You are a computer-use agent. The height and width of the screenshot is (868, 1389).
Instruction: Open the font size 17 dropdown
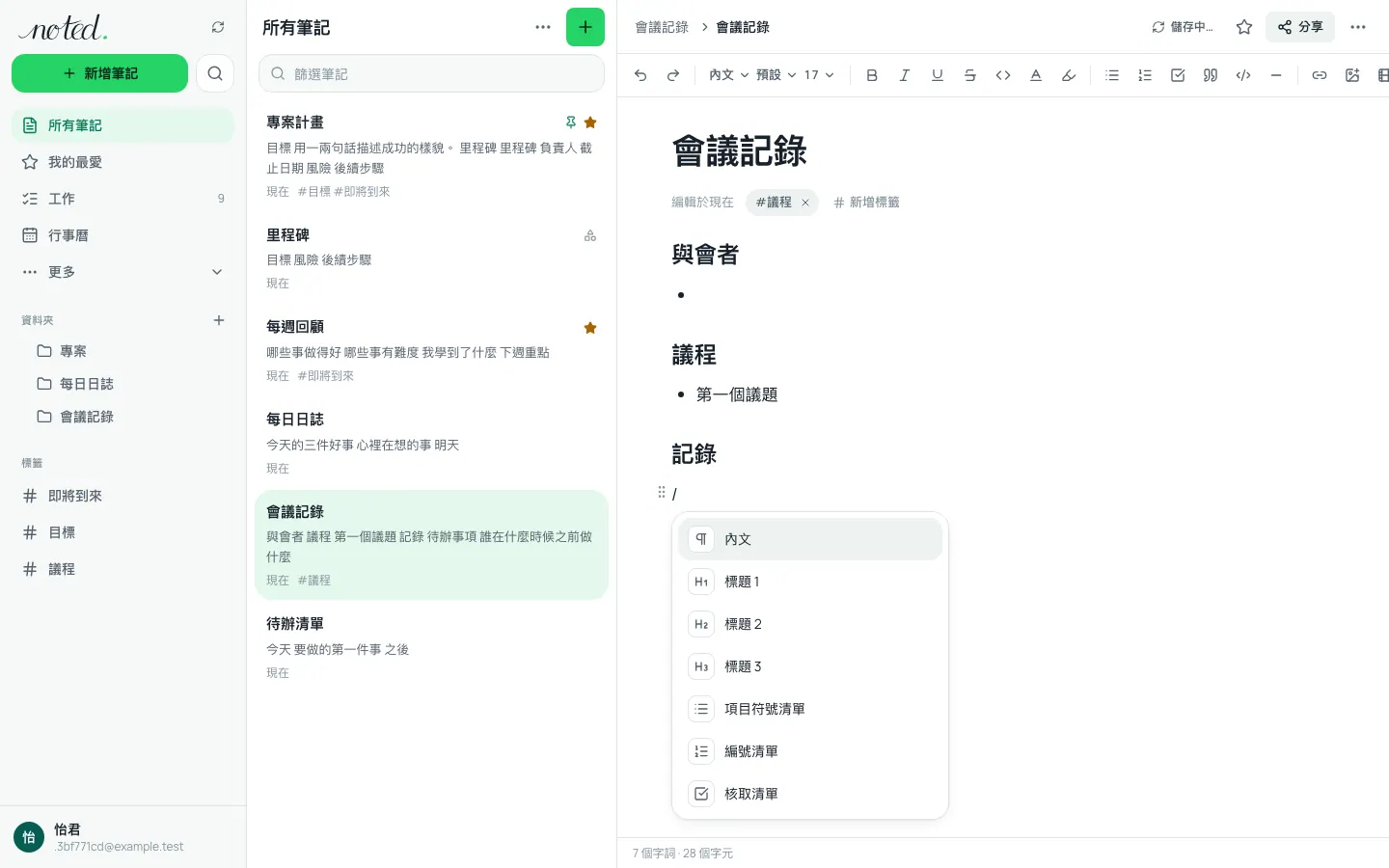819,75
